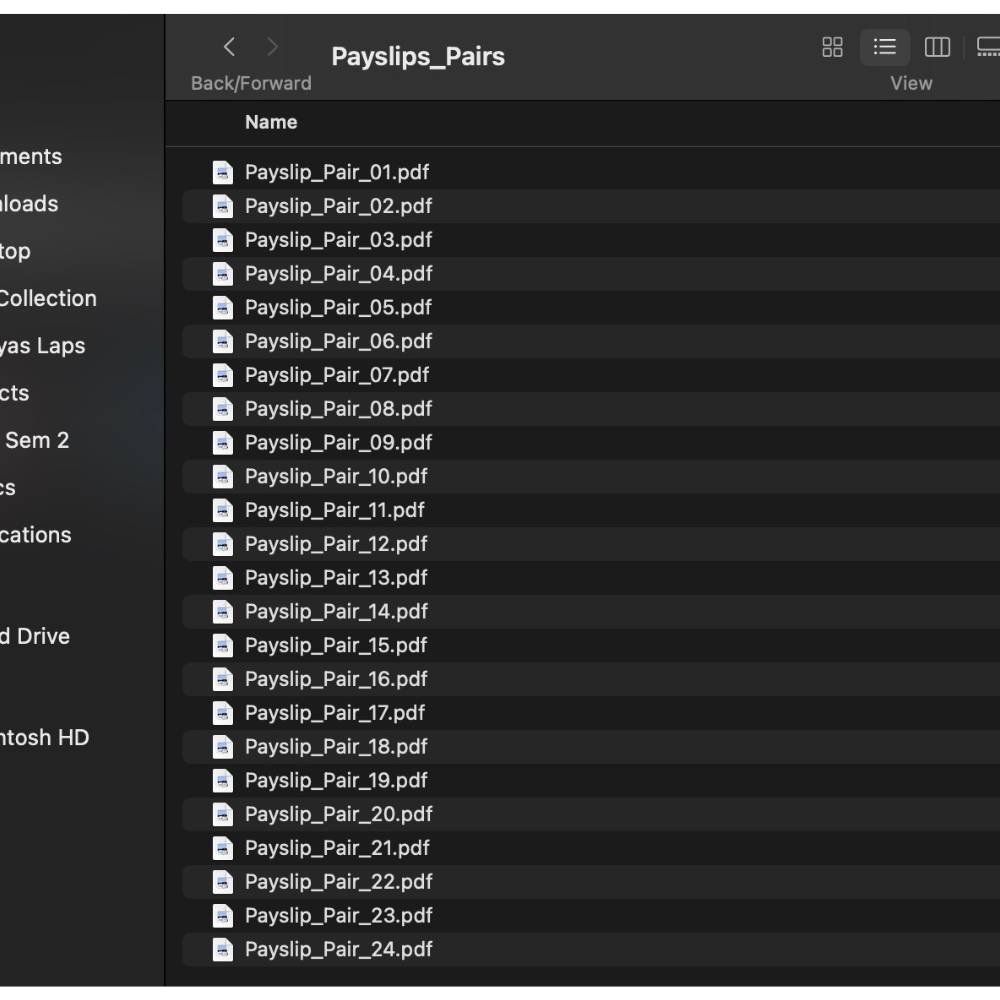Select Payslip_Pair_05.pdf
The height and width of the screenshot is (1000, 1000).
tap(338, 307)
